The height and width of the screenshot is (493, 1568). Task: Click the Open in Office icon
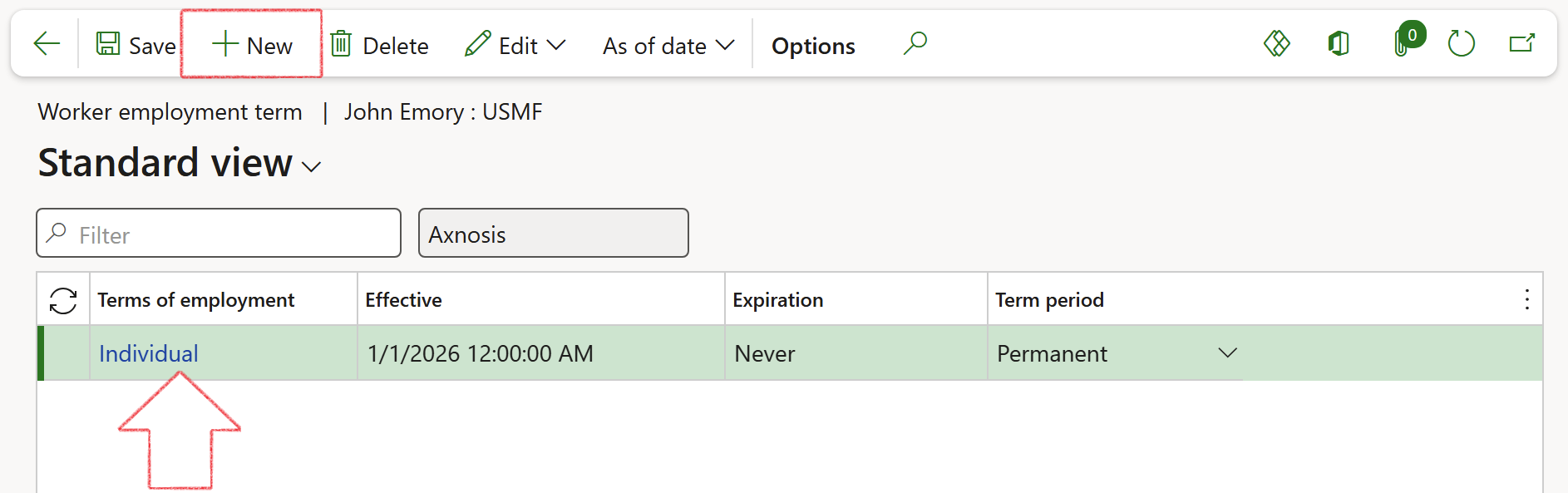[1339, 43]
